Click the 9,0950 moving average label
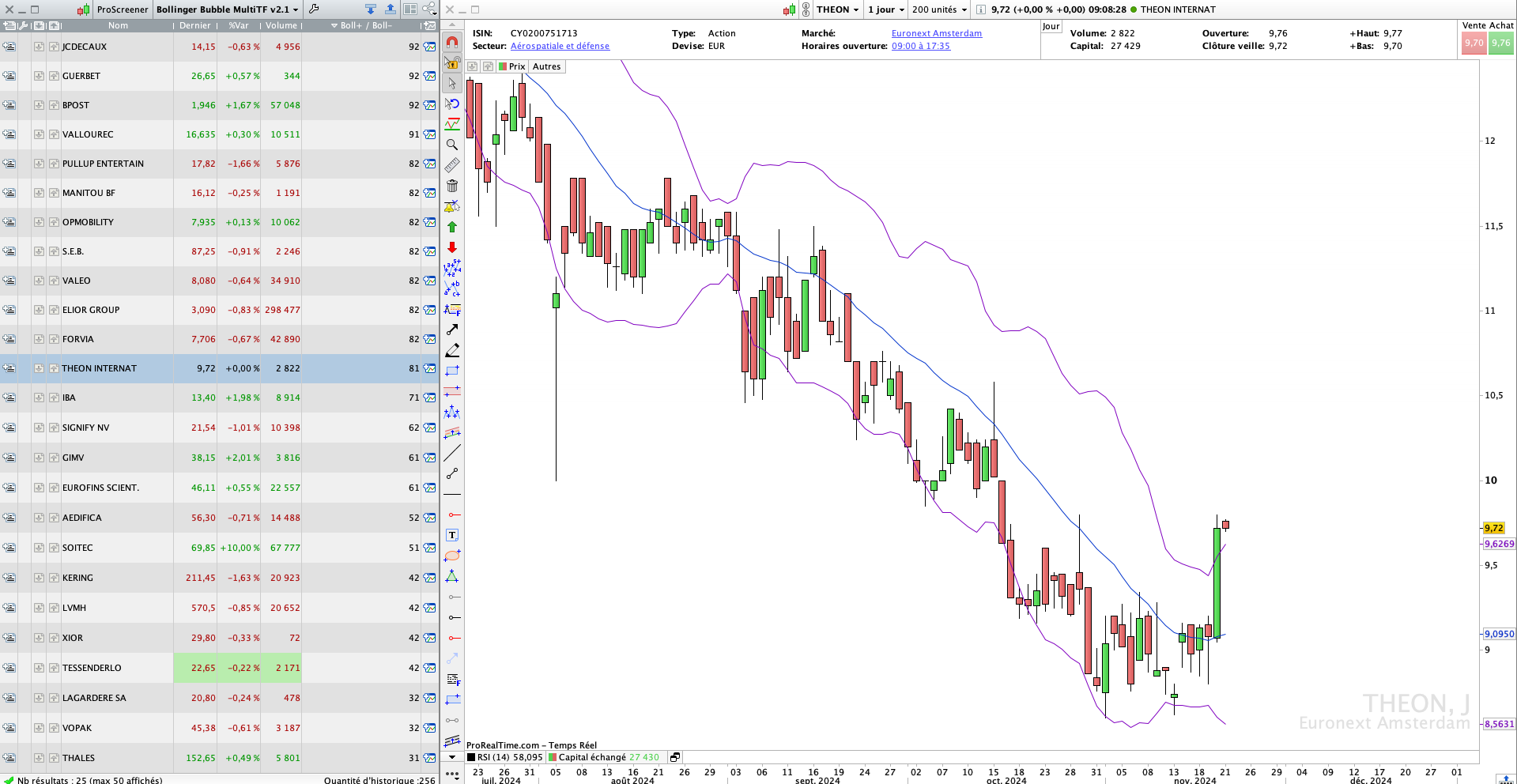This screenshot has width=1517, height=784. coord(1499,634)
